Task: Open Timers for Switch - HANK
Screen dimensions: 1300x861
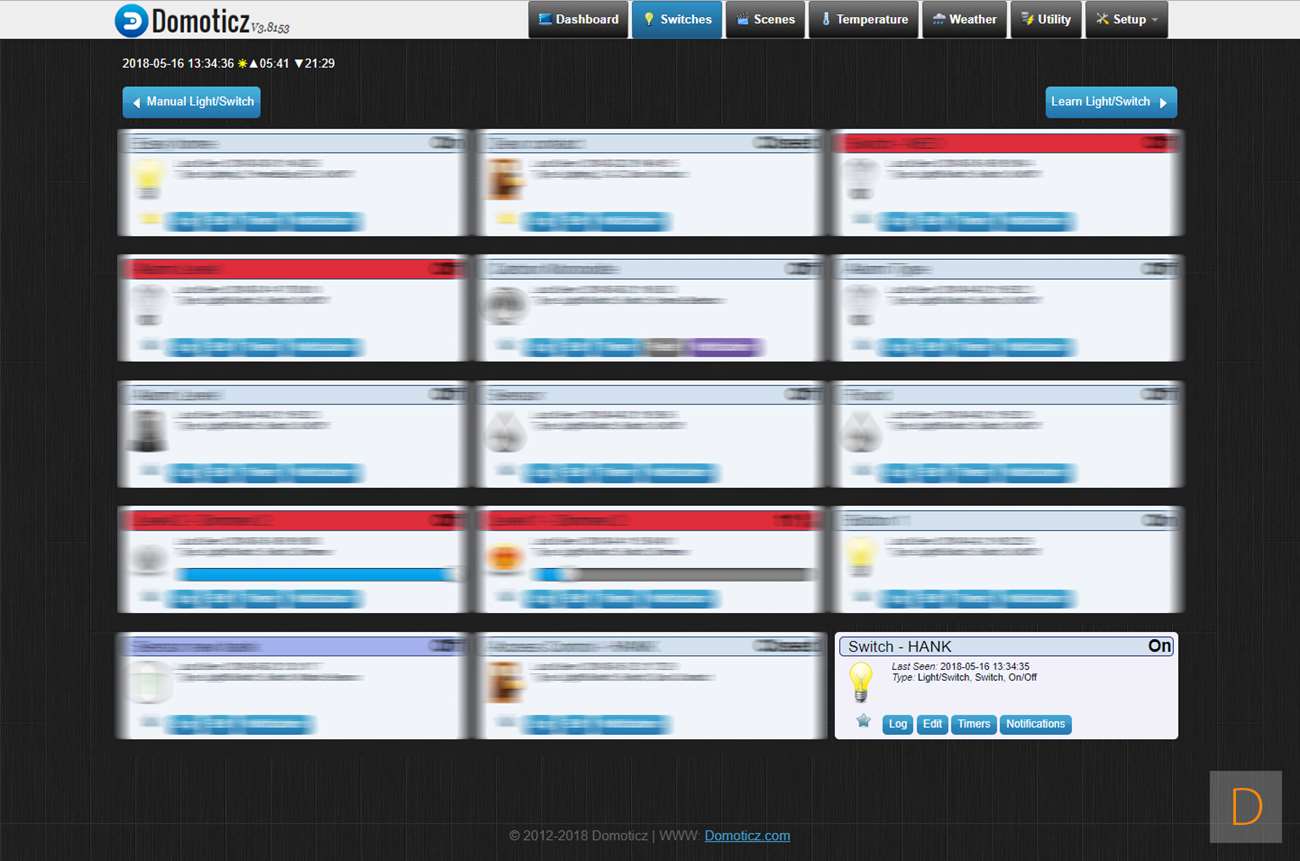Action: click(x=973, y=724)
